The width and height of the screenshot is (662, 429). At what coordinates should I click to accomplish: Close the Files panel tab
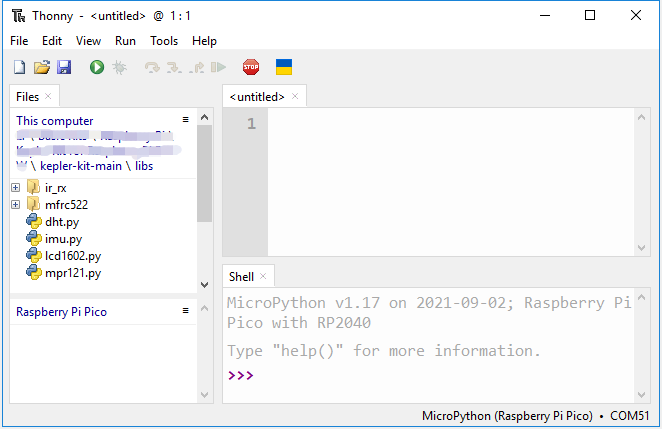pyautogui.click(x=48, y=96)
